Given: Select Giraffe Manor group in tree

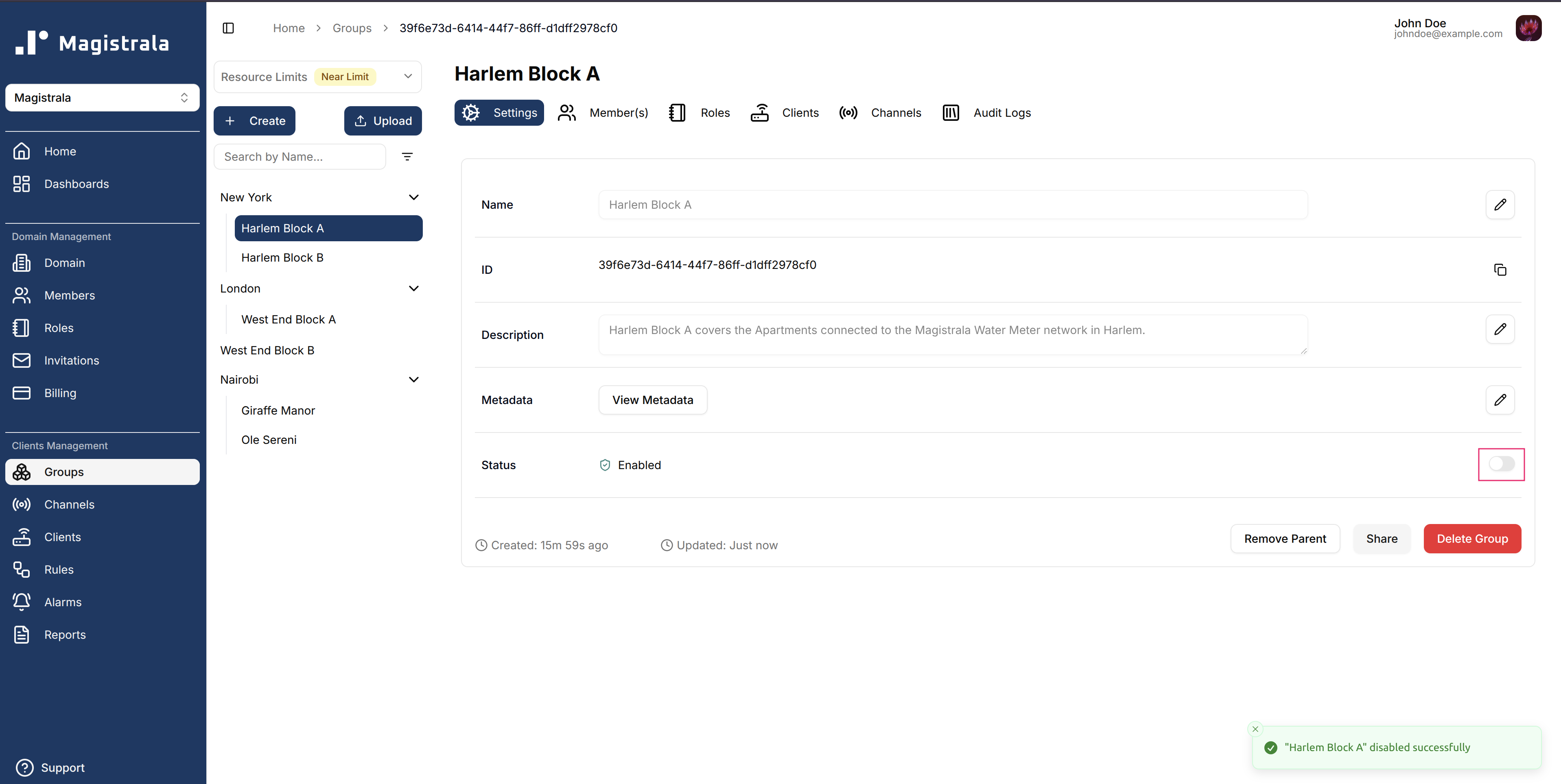Looking at the screenshot, I should [x=278, y=411].
